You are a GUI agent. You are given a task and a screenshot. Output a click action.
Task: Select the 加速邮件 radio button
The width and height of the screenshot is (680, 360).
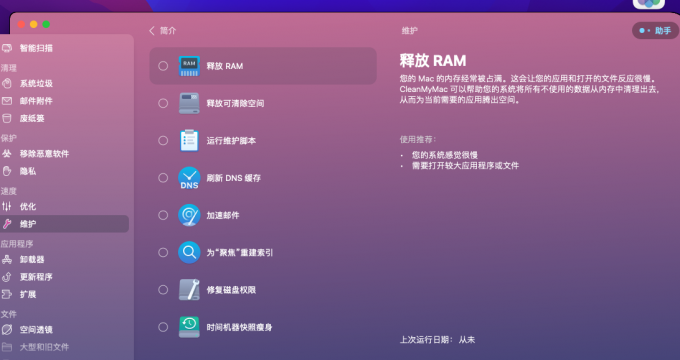163,215
